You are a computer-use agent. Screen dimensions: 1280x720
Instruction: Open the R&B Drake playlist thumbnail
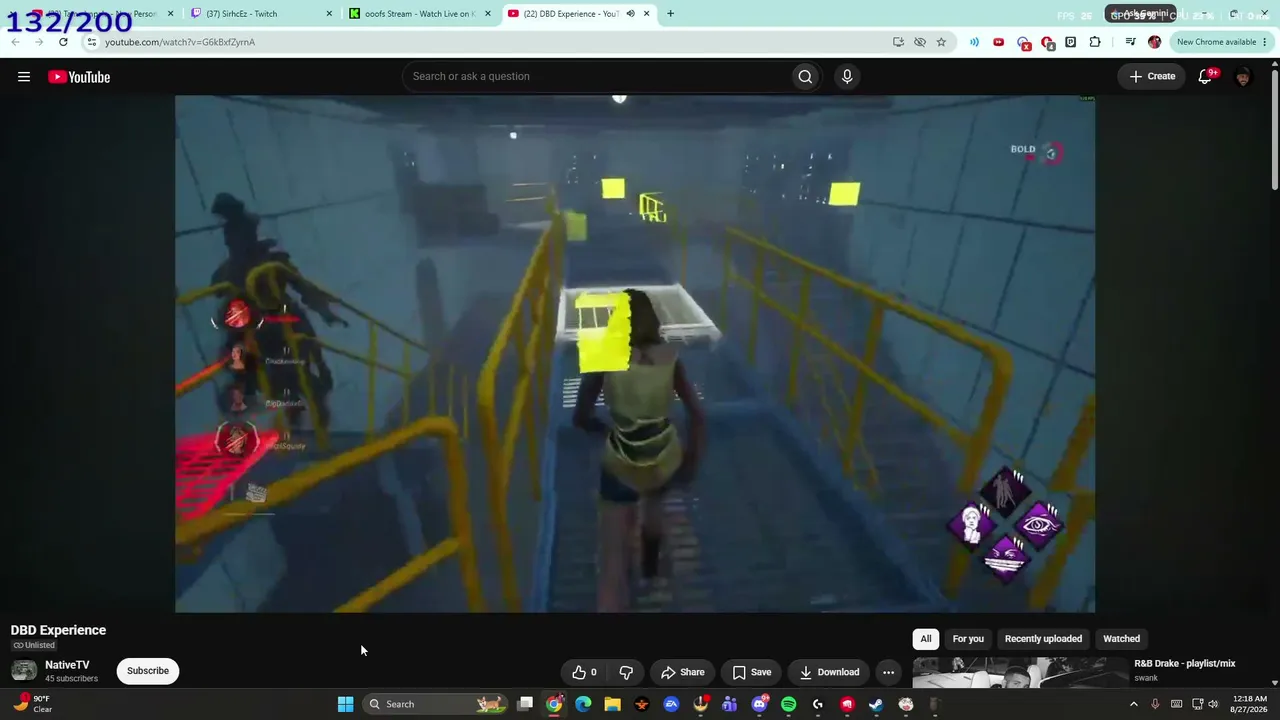[1019, 673]
